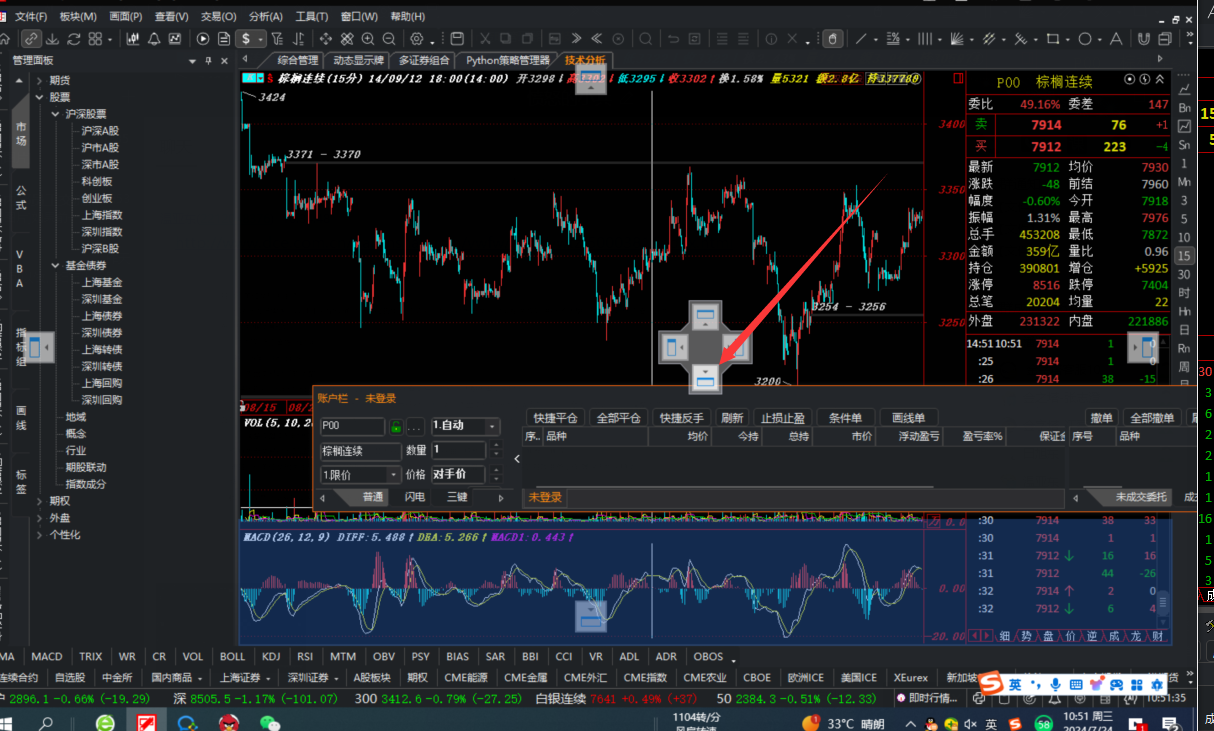Click the 快捷反手 button
The height and width of the screenshot is (731, 1214).
click(681, 418)
